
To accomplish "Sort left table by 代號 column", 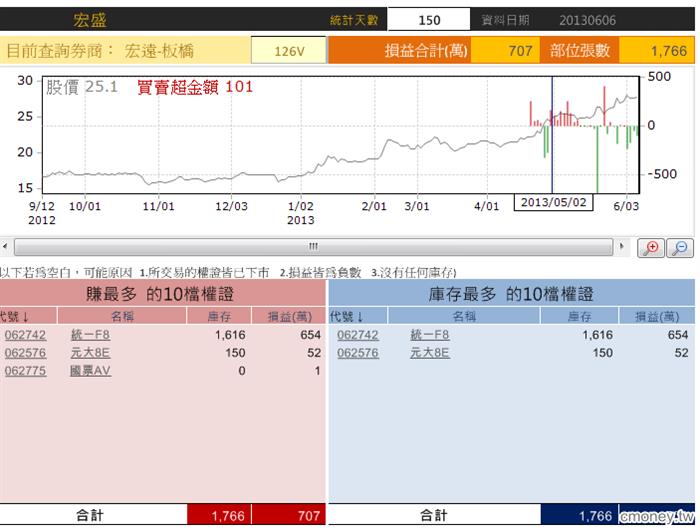I will (x=14, y=316).
